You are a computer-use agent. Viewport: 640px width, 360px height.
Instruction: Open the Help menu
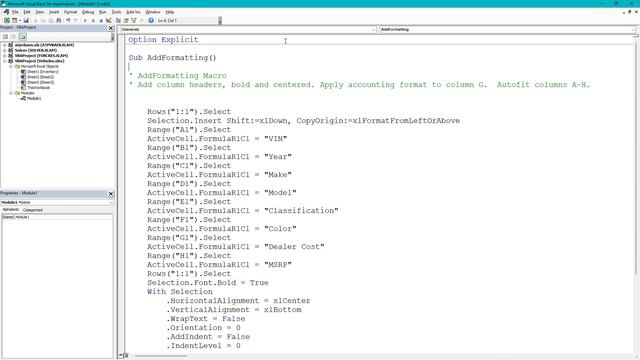click(170, 12)
